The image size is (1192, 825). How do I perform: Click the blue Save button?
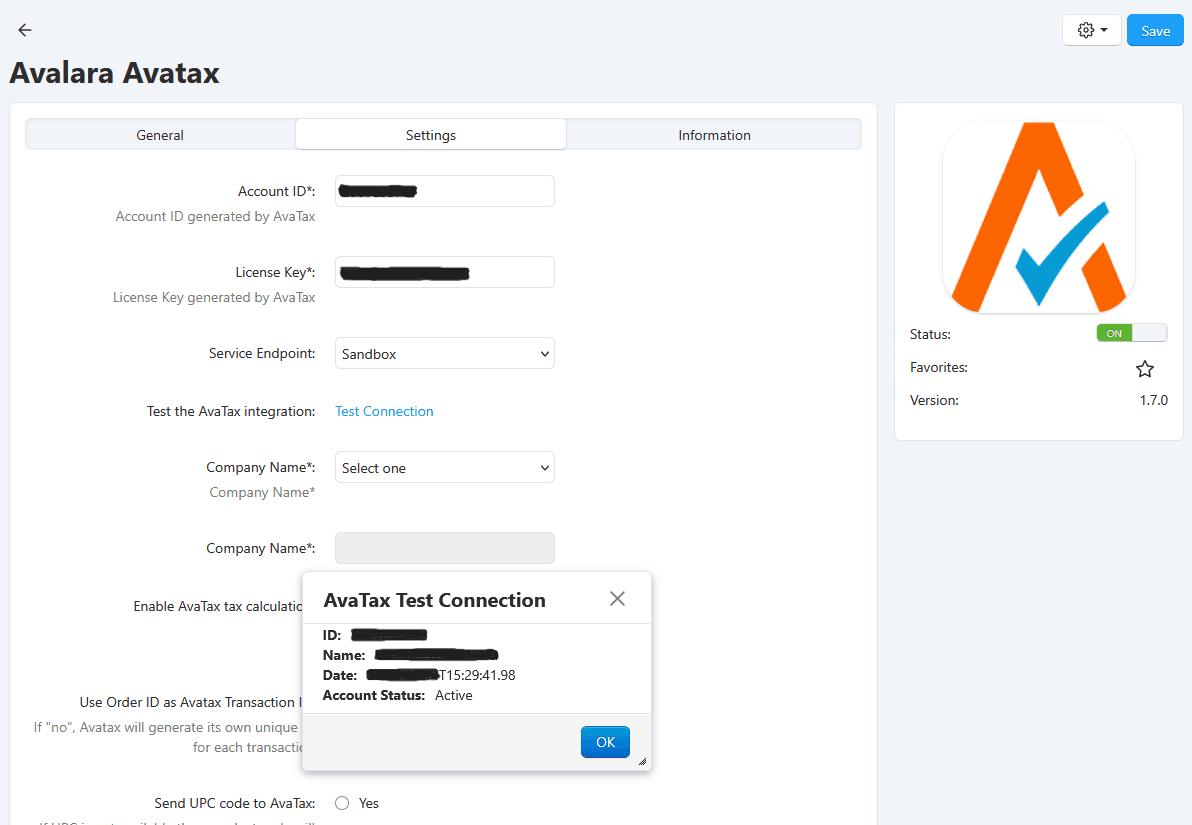point(1155,30)
